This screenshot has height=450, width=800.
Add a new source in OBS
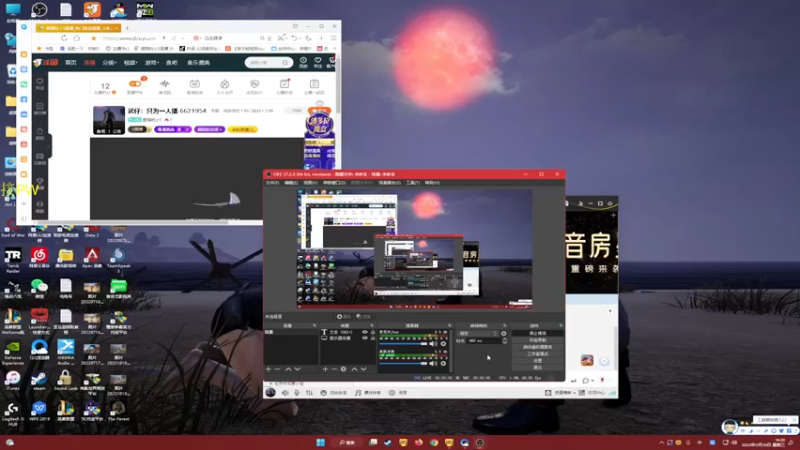(325, 369)
